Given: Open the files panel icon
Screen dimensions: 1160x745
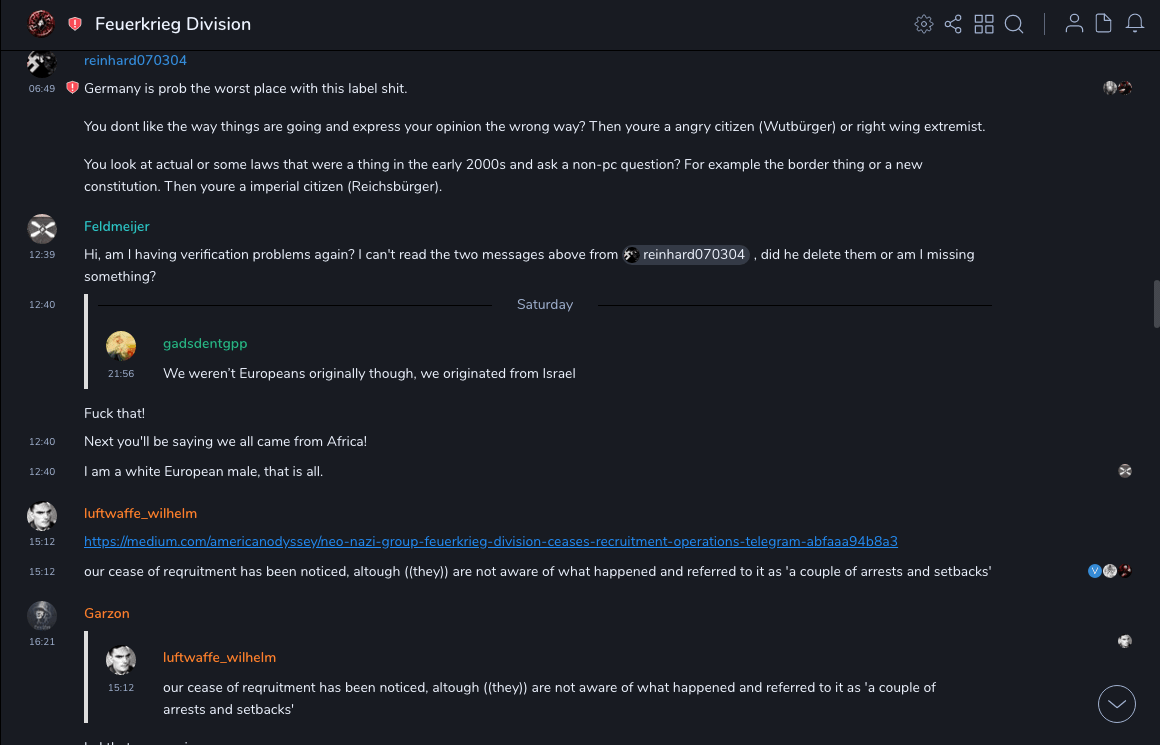Looking at the screenshot, I should pos(1104,24).
